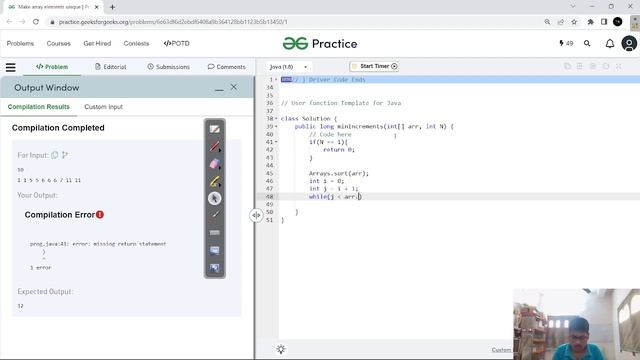Copy the For Input test case
This screenshot has width=640, height=360.
pyautogui.click(x=55, y=155)
